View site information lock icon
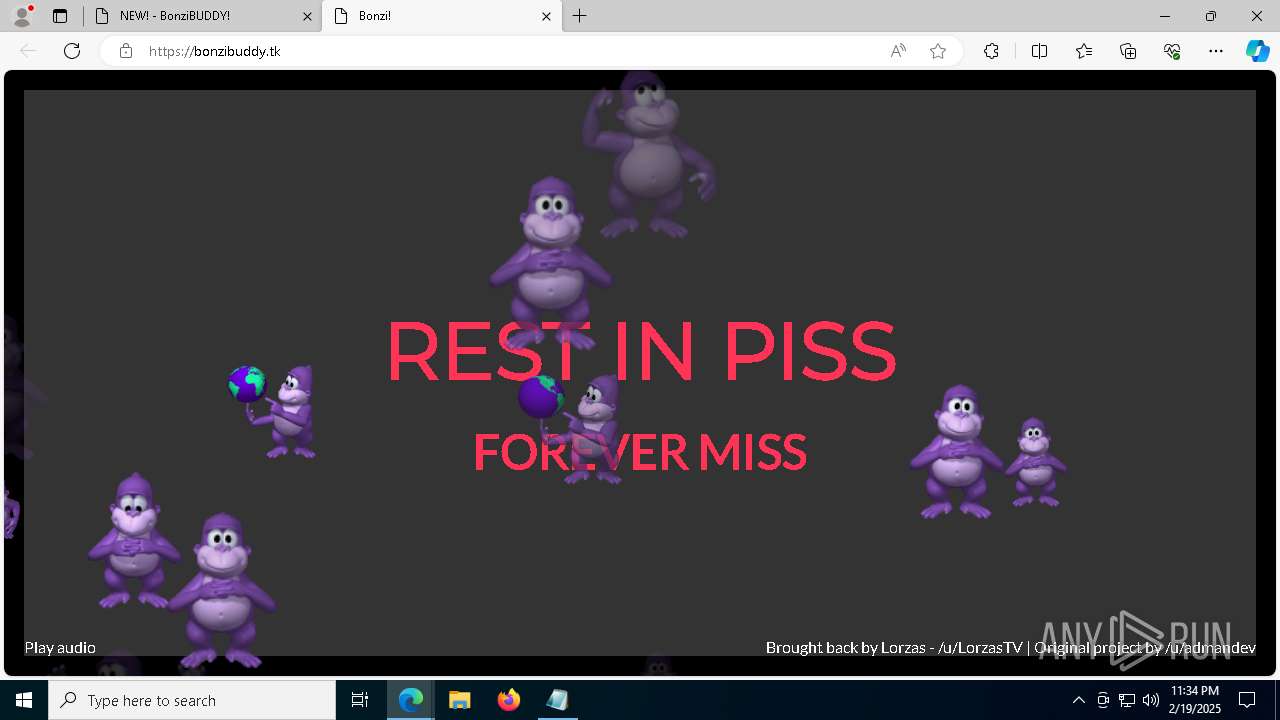 coord(126,51)
